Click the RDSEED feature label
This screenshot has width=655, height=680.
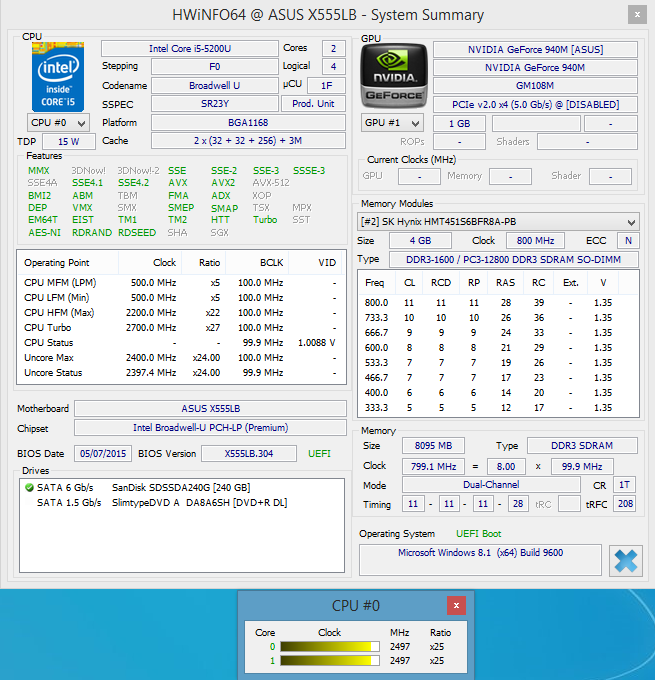click(x=137, y=233)
